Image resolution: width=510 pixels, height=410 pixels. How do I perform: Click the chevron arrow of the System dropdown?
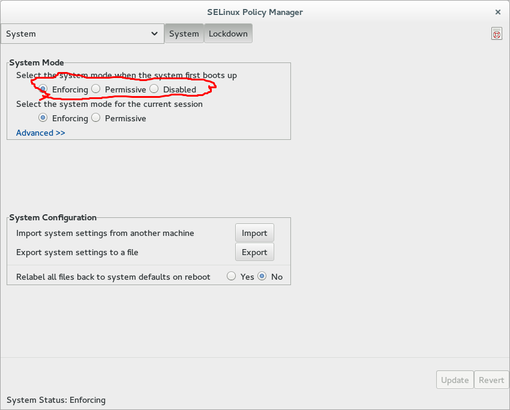click(154, 34)
